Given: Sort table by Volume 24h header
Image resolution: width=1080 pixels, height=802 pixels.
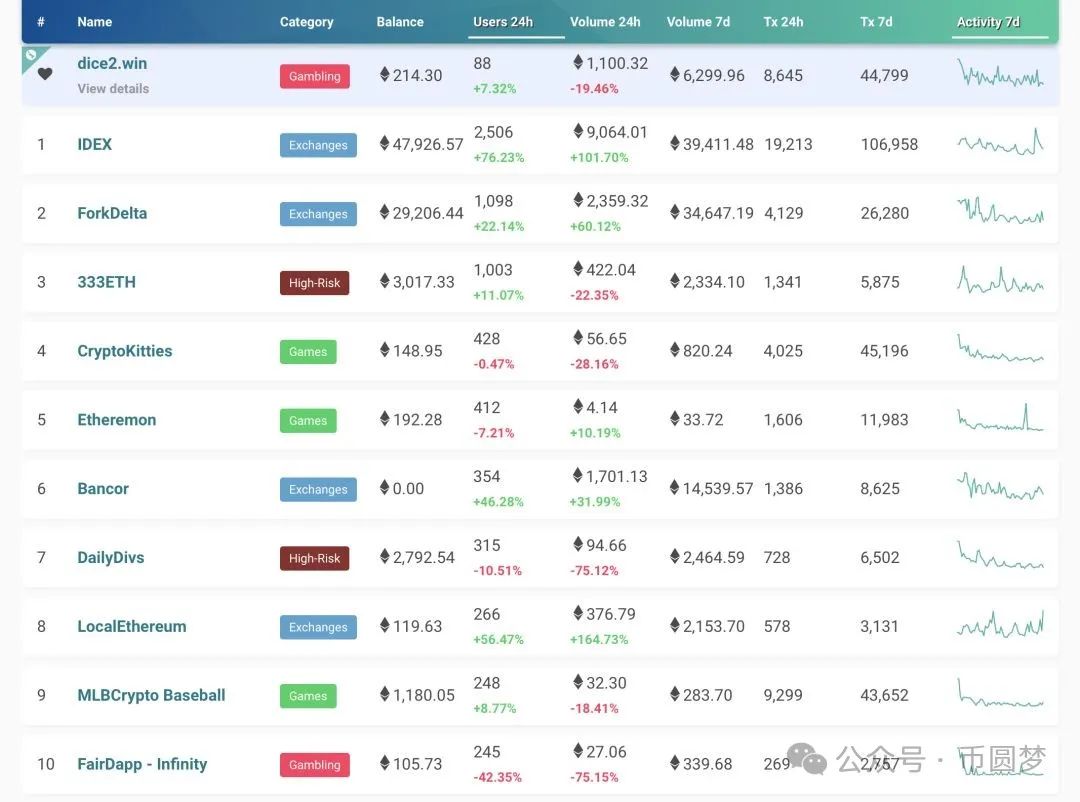Looking at the screenshot, I should point(605,22).
